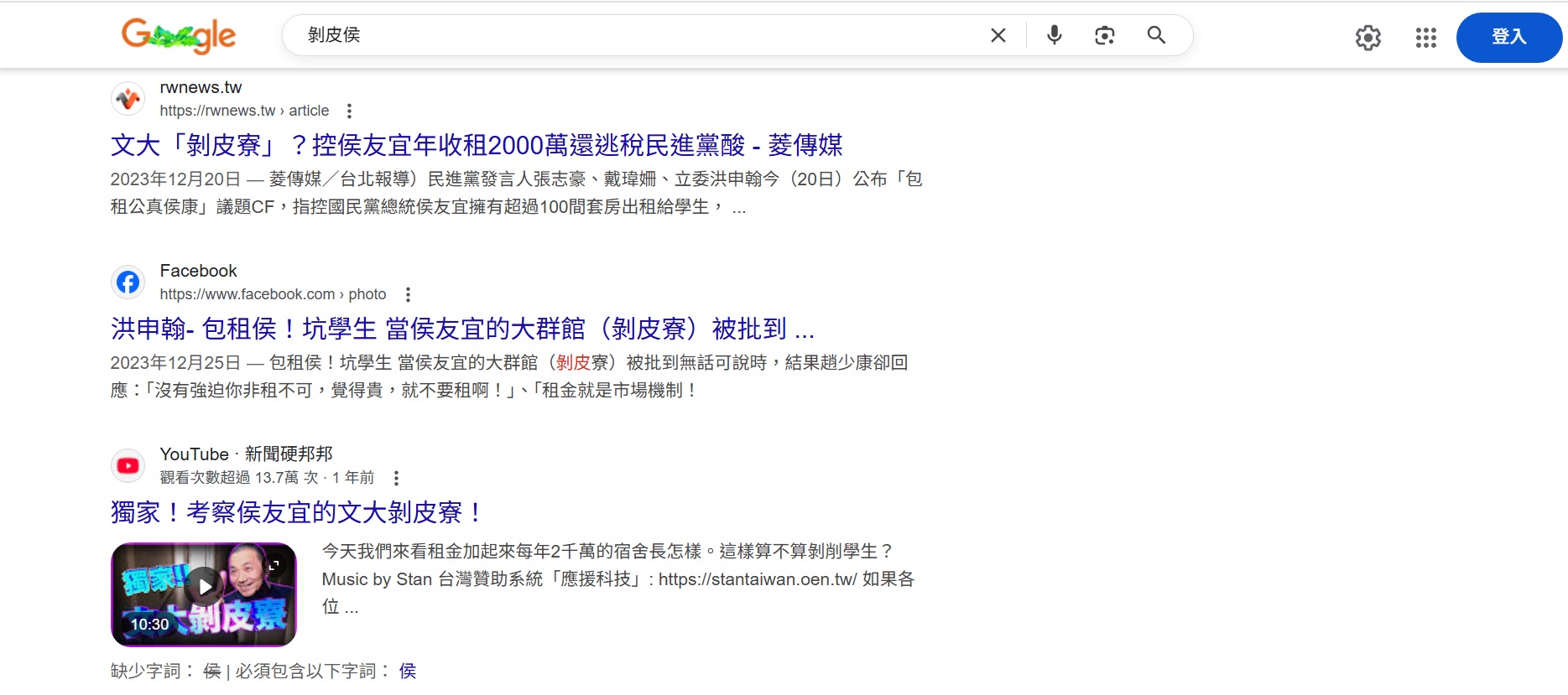Click the video description mentioning Stan

coord(618,578)
